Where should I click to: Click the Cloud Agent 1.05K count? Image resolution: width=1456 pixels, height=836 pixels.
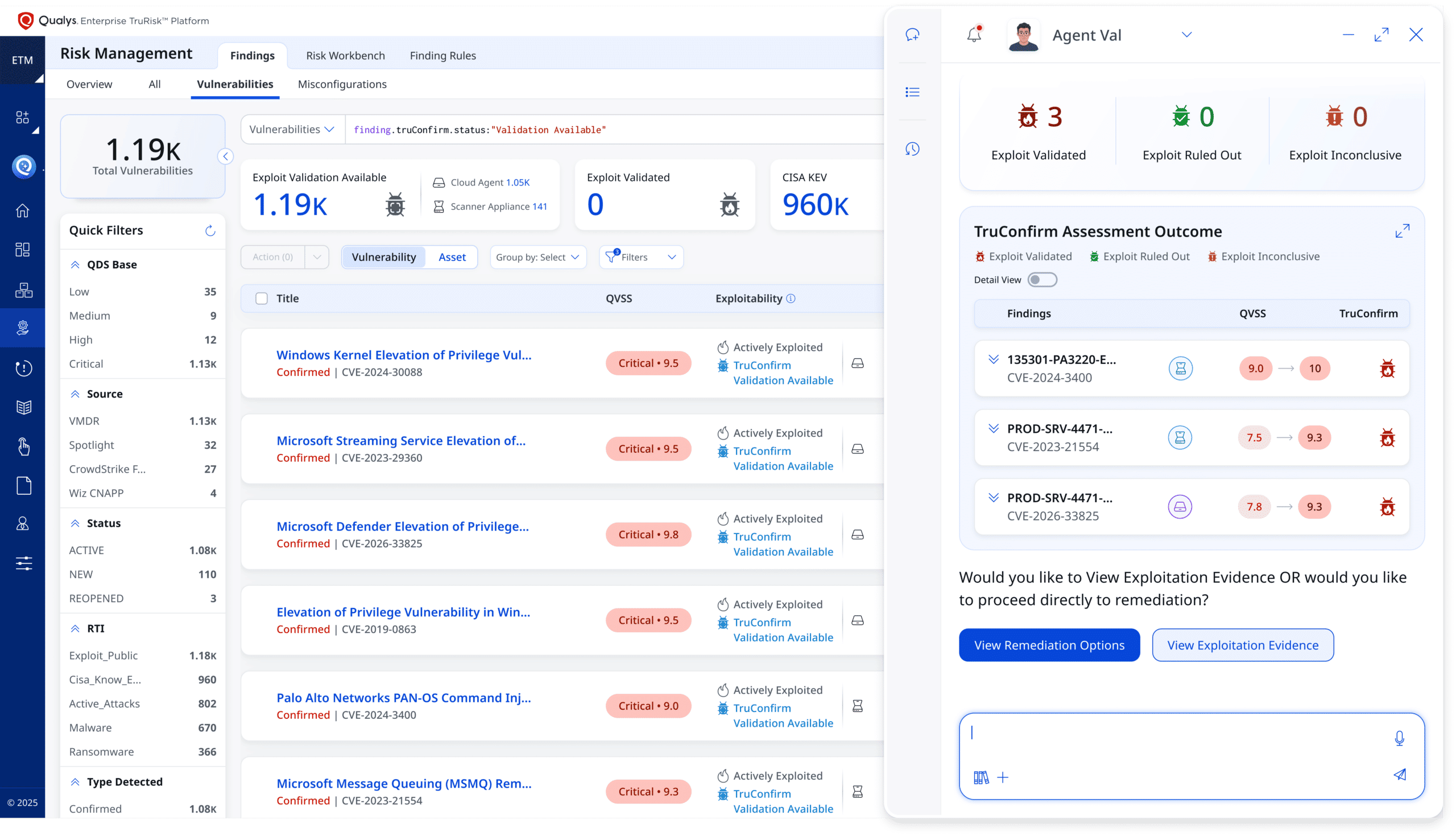pos(518,183)
